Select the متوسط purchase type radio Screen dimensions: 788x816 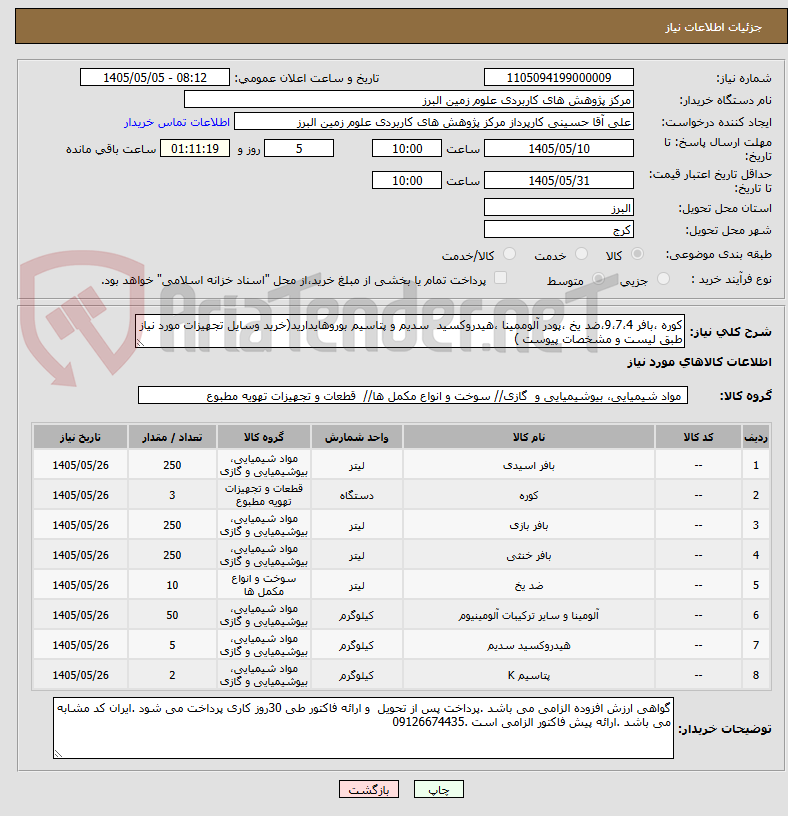[x=599, y=279]
